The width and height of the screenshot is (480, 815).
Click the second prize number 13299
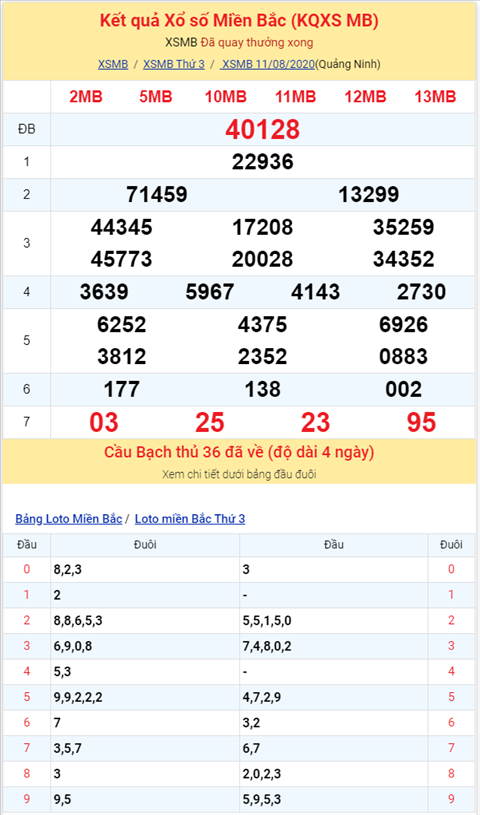click(369, 194)
